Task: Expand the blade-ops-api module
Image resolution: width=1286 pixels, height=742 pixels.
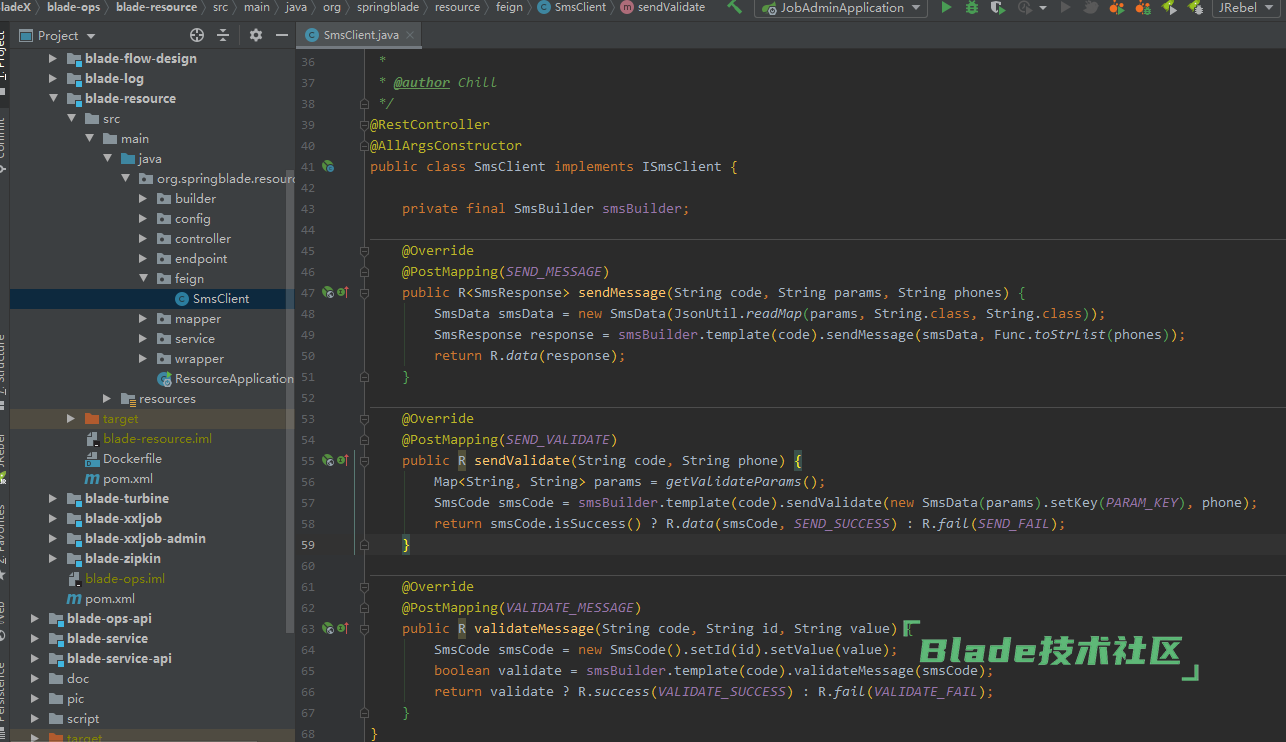Action: click(x=35, y=619)
